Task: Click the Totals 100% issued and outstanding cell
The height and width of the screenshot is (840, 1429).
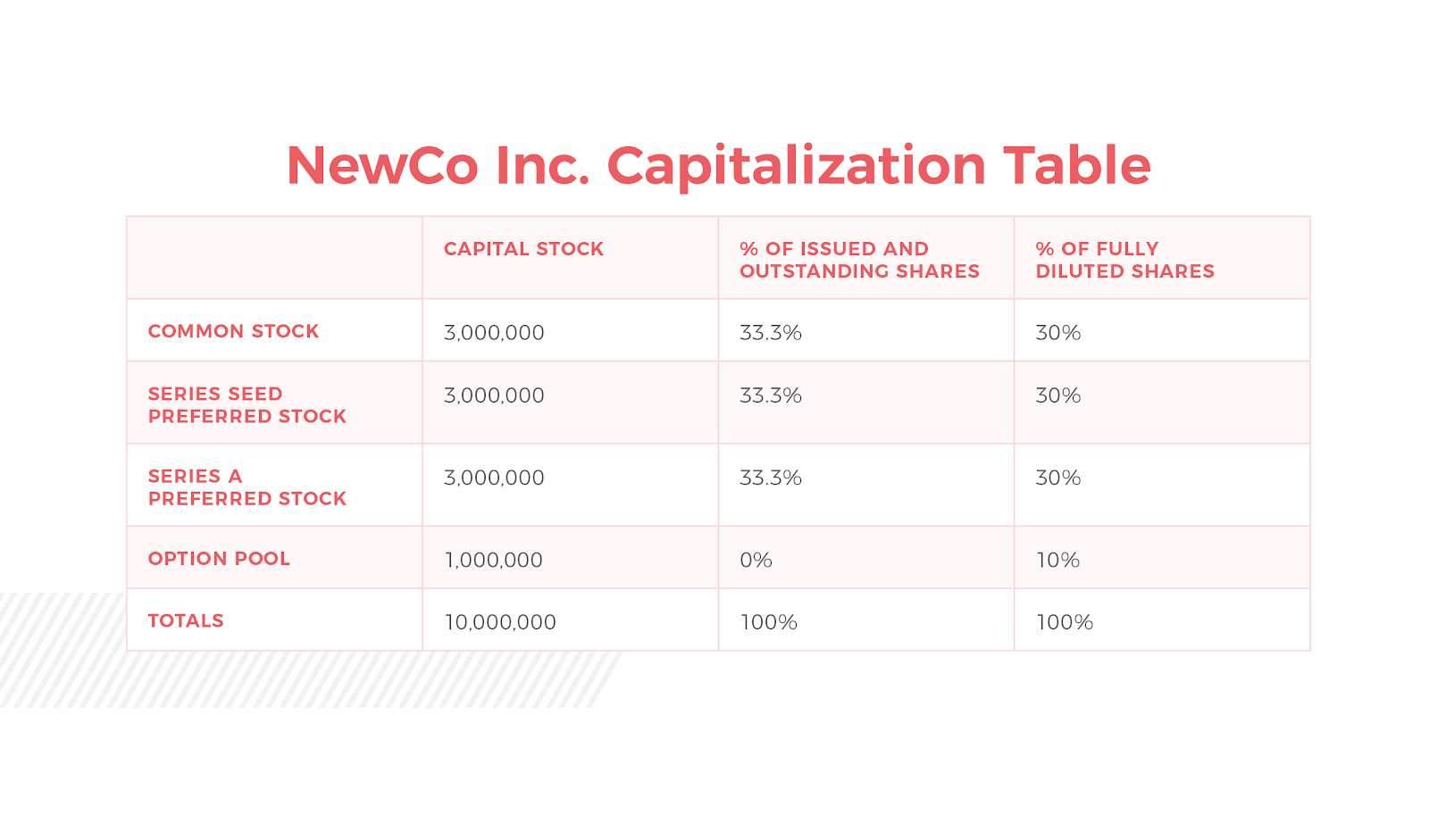Action: pyautogui.click(x=768, y=623)
